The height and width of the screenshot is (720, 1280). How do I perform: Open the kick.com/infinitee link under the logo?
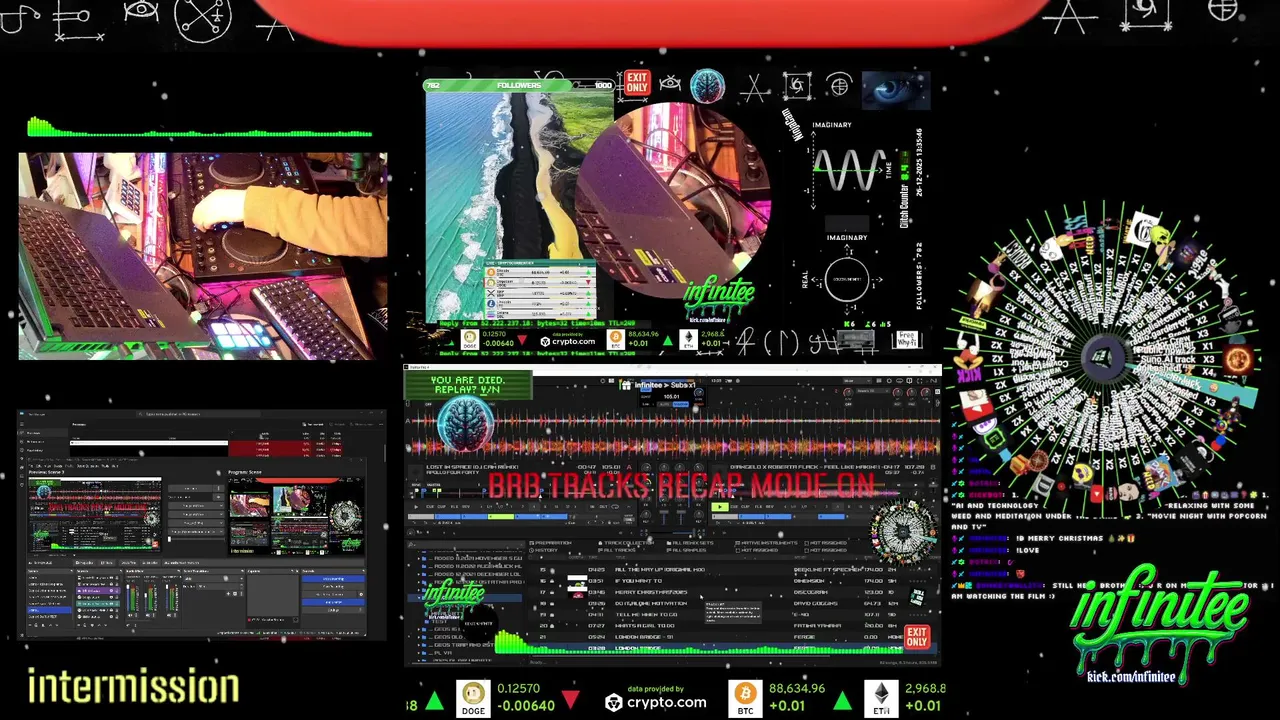coord(1131,677)
